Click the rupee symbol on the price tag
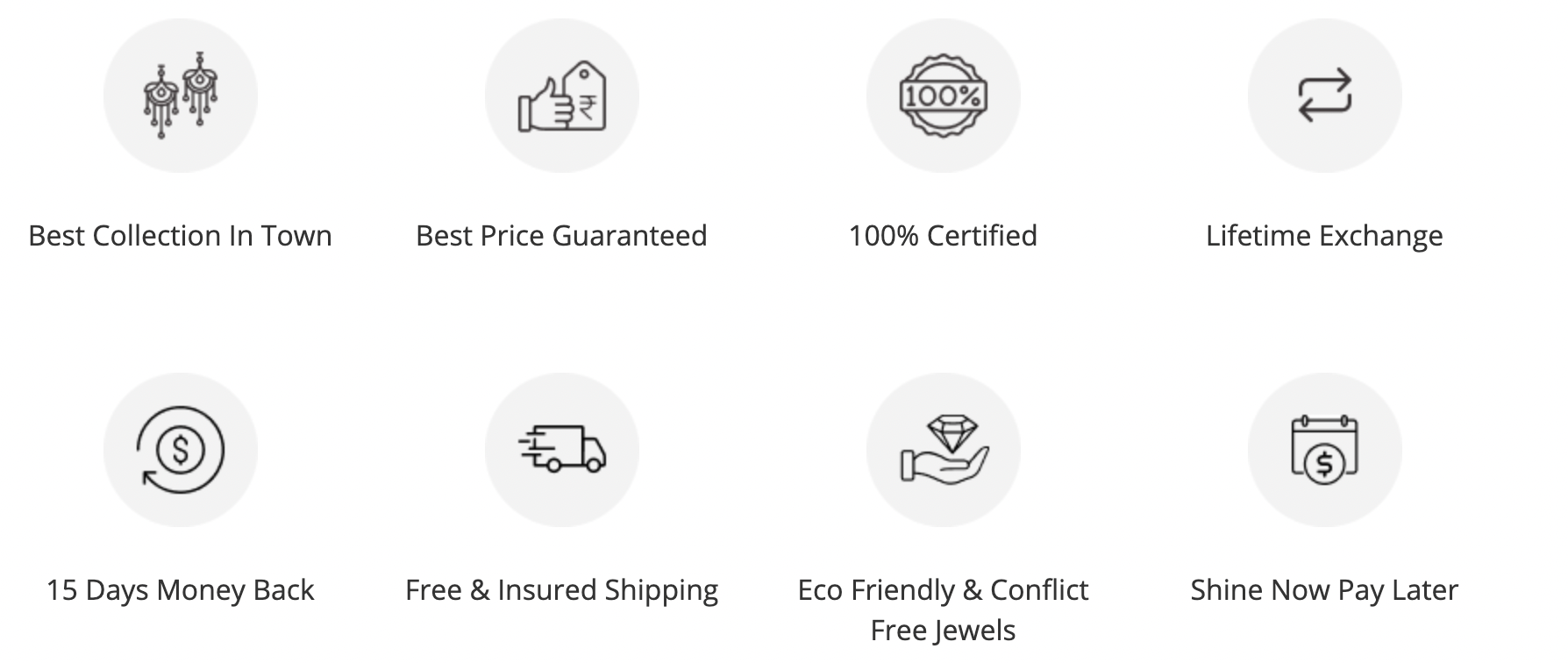The width and height of the screenshot is (1568, 663). (x=586, y=109)
